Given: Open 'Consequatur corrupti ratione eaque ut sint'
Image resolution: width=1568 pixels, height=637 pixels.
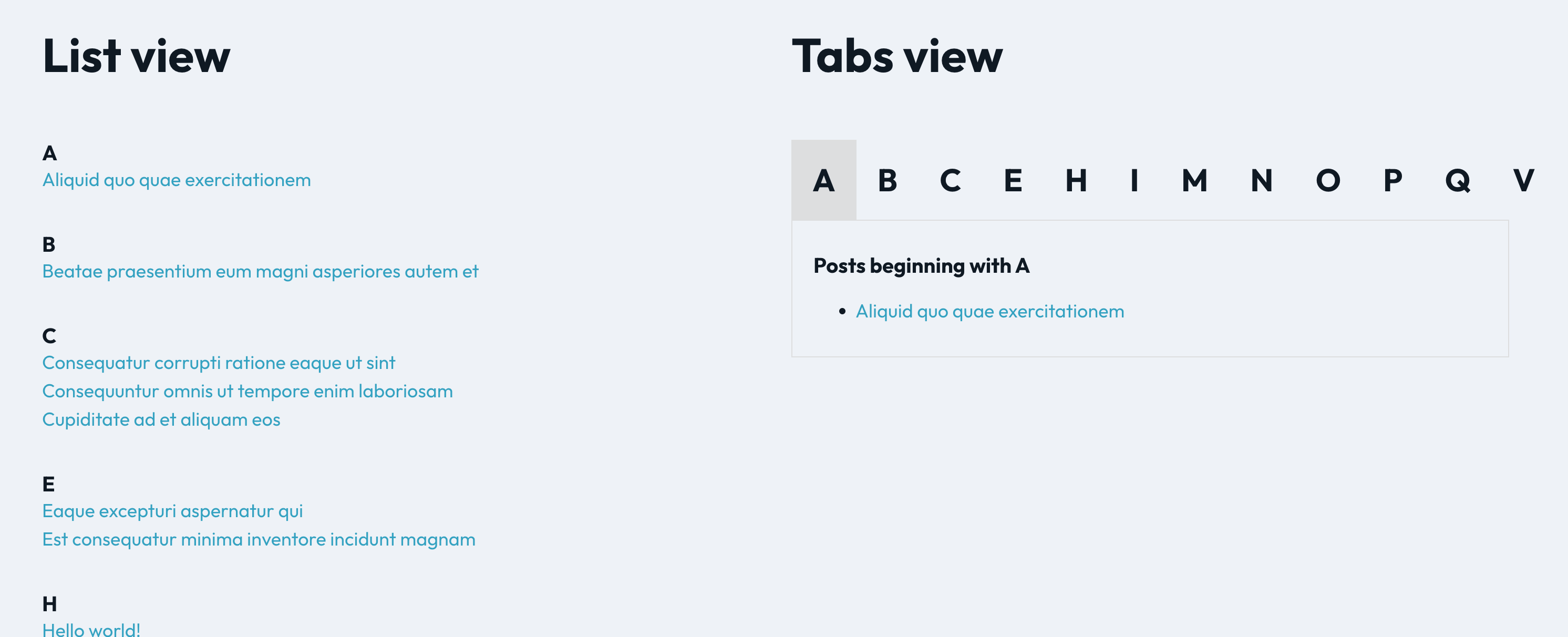Looking at the screenshot, I should pyautogui.click(x=219, y=362).
